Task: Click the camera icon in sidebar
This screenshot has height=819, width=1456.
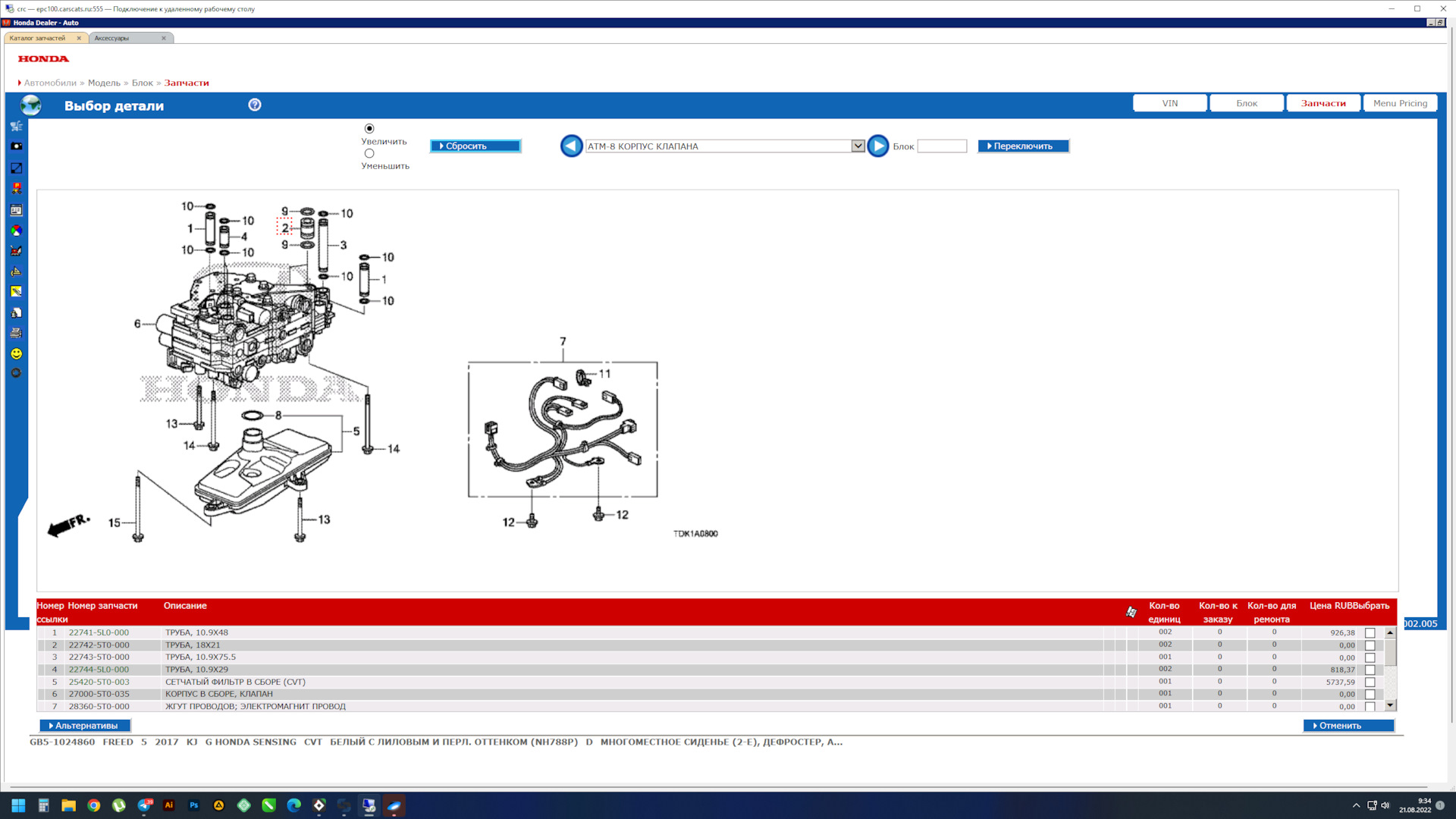Action: point(16,146)
